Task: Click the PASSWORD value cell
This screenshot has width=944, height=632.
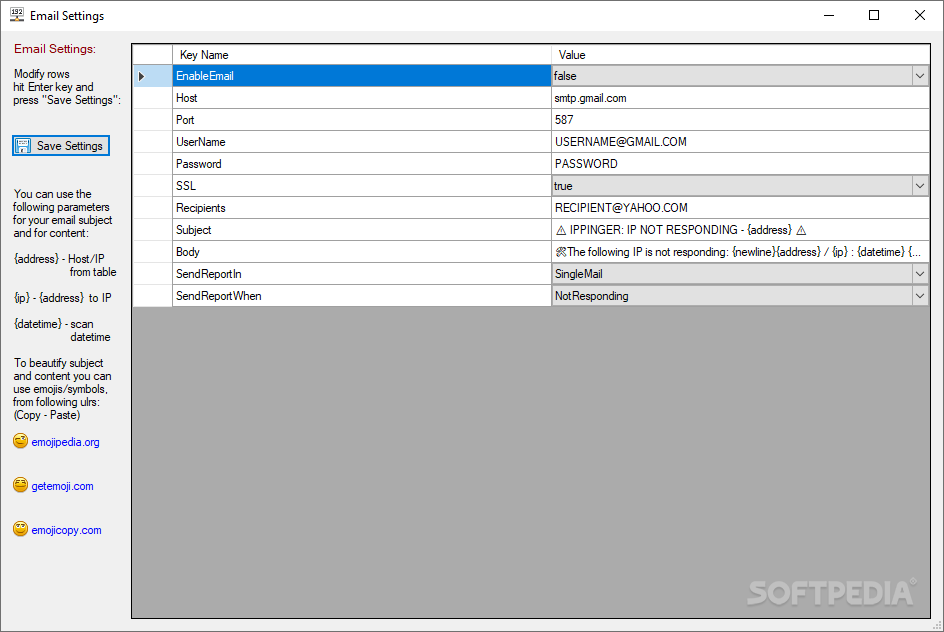Action: (740, 164)
